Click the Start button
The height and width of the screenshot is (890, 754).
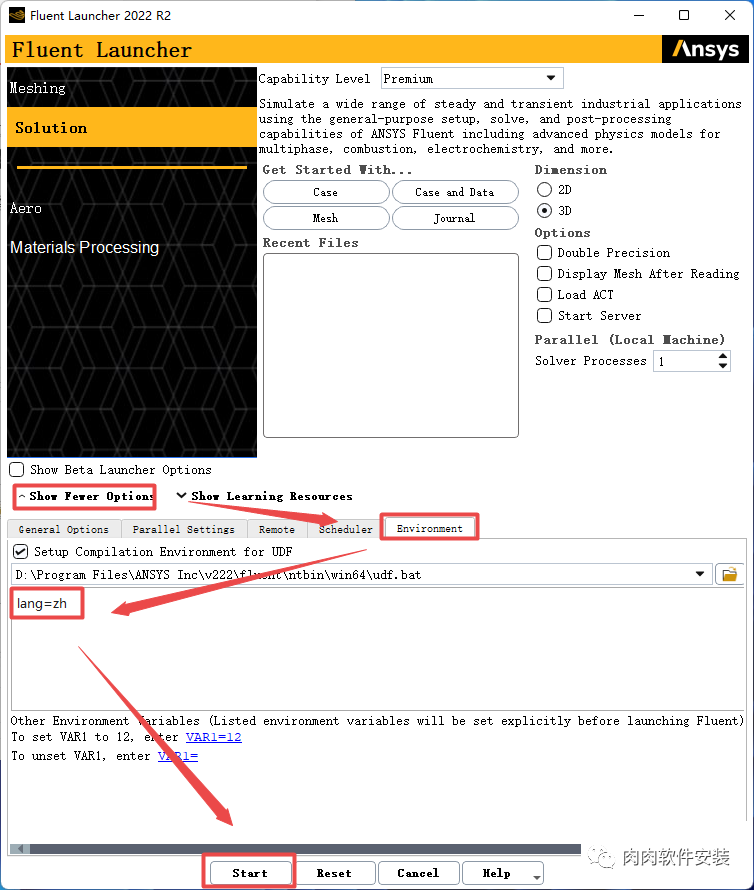pos(250,873)
